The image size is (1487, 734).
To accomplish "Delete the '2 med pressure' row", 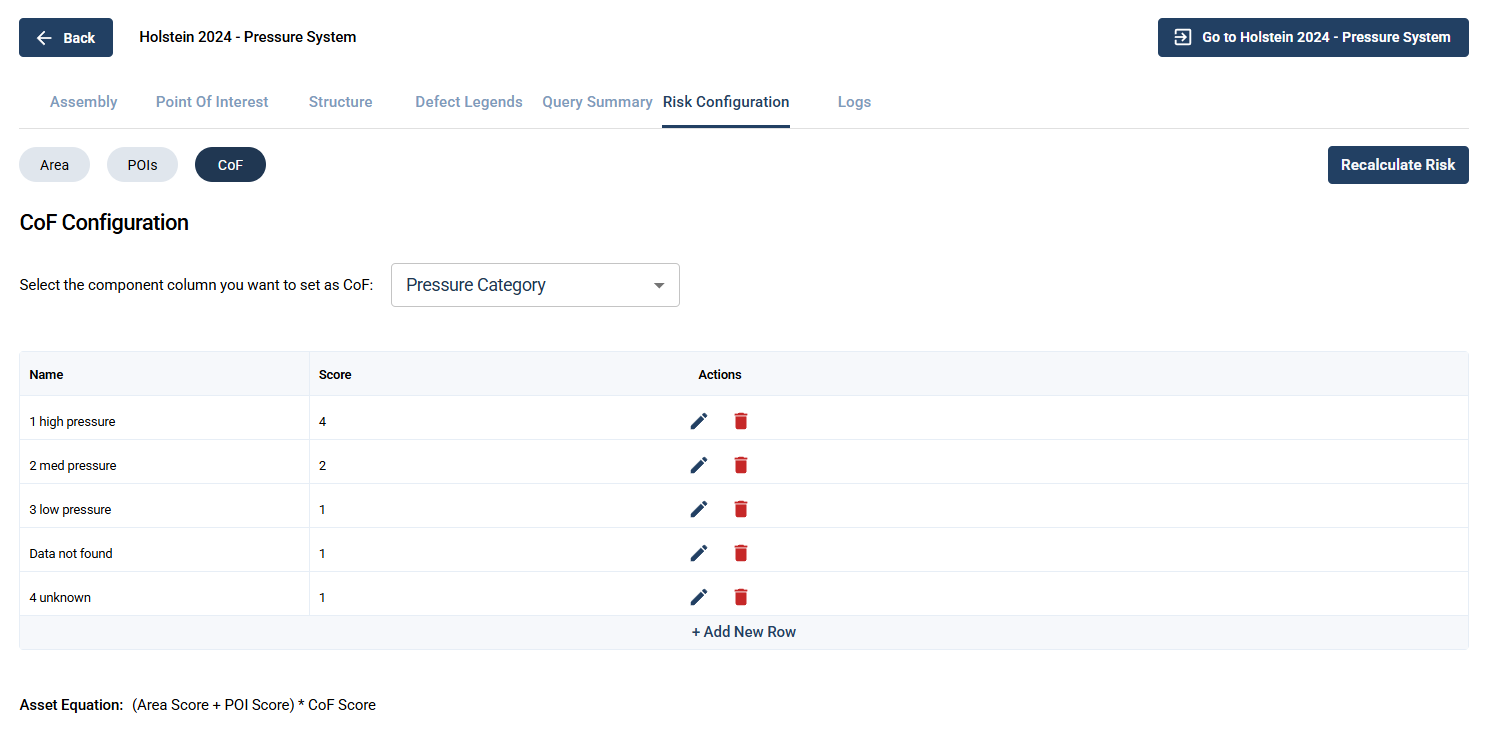I will point(740,465).
